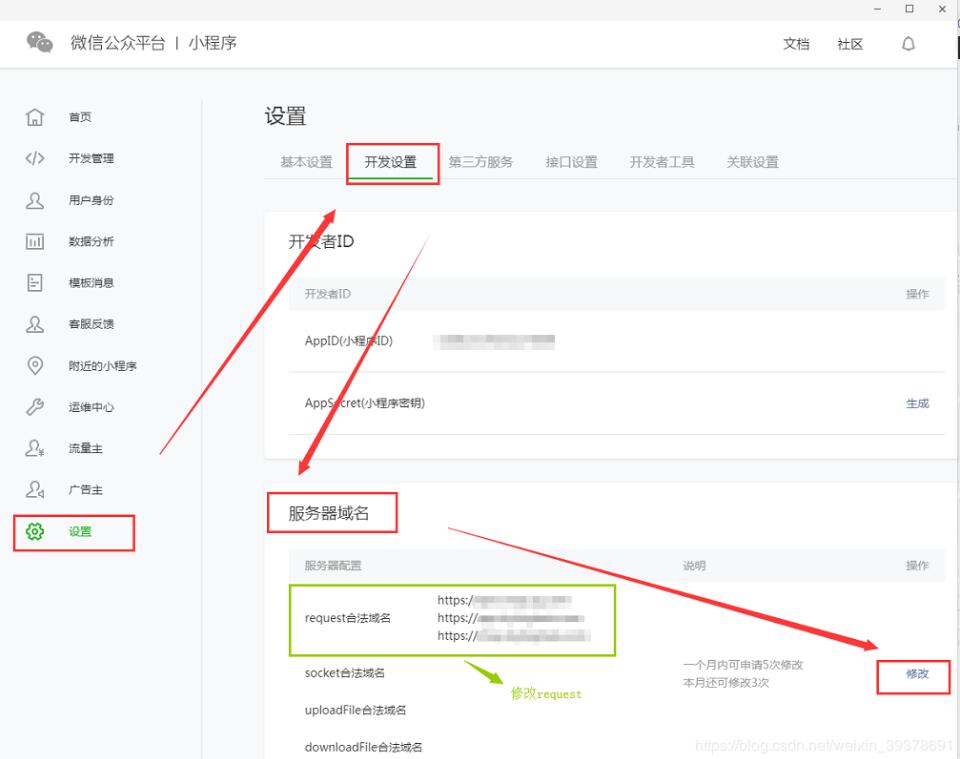Click the home icon in sidebar
Viewport: 960px width, 759px height.
pyautogui.click(x=35, y=117)
